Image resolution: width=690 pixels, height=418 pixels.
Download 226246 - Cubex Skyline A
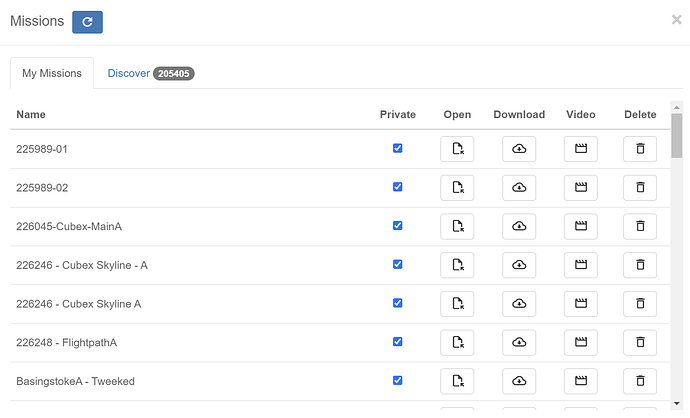pos(519,304)
